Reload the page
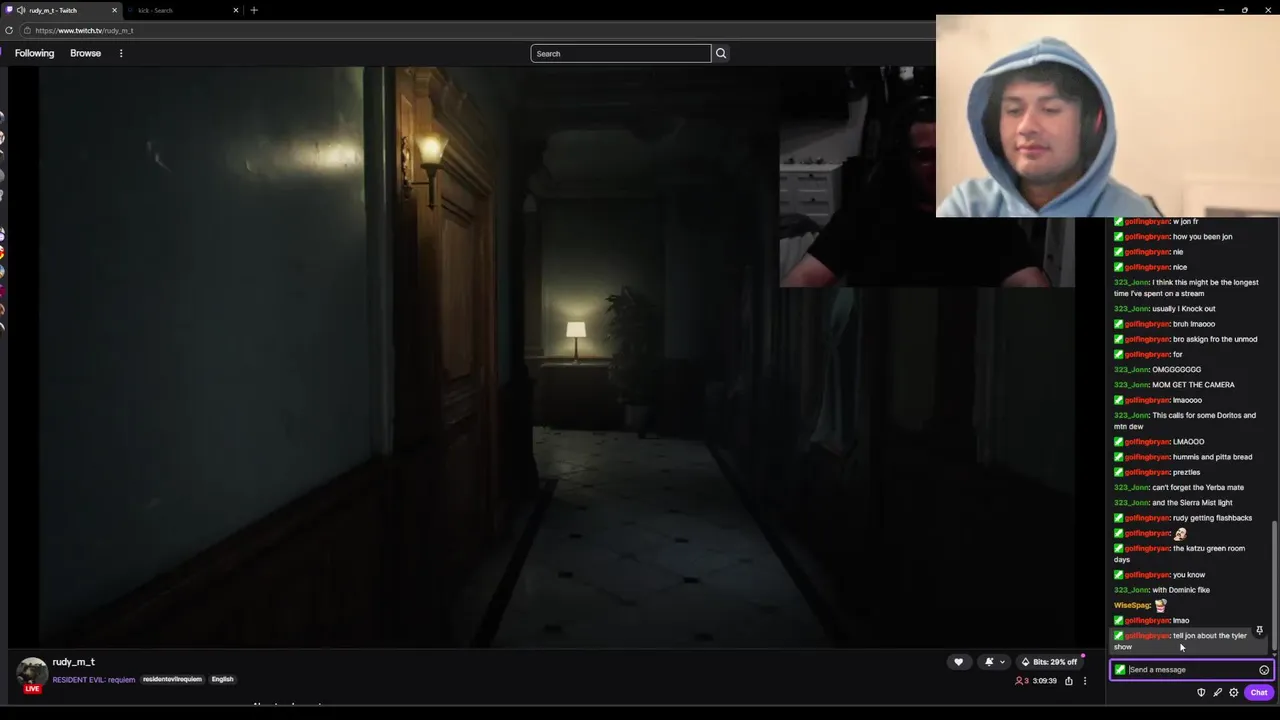This screenshot has height=720, width=1280. pos(10,30)
